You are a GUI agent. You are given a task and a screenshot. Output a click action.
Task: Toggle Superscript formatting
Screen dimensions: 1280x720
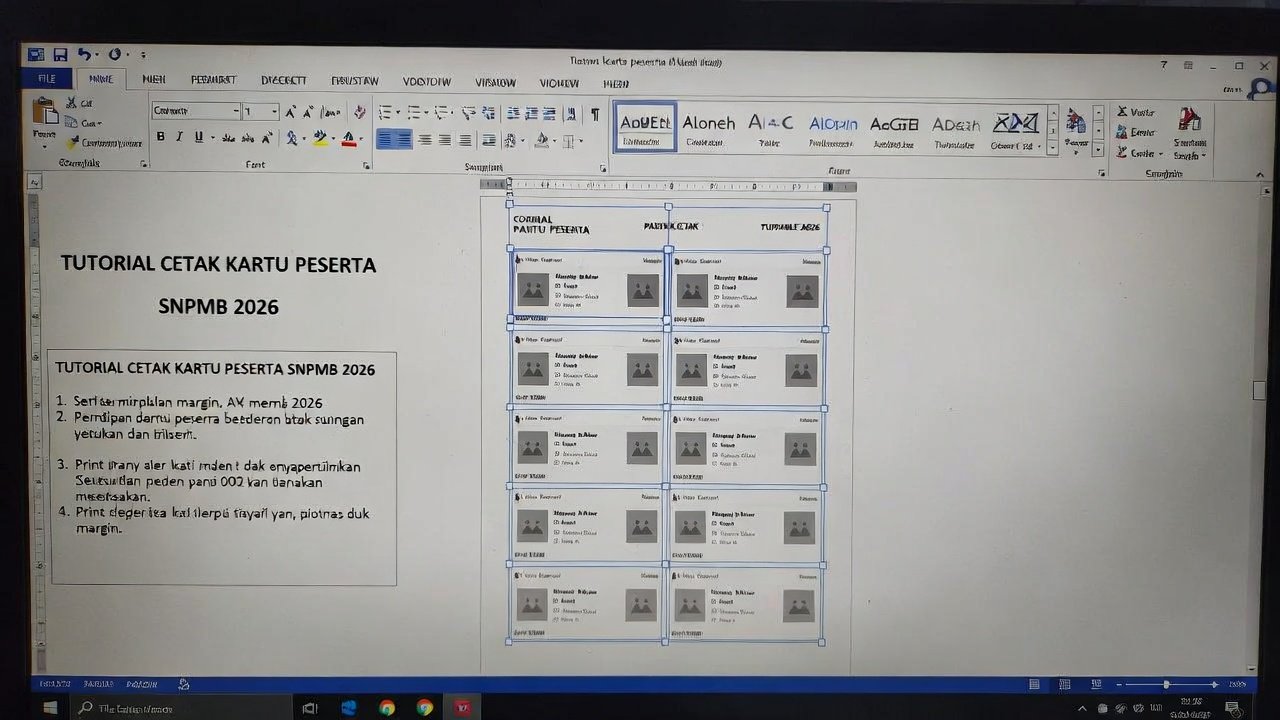pyautogui.click(x=266, y=138)
